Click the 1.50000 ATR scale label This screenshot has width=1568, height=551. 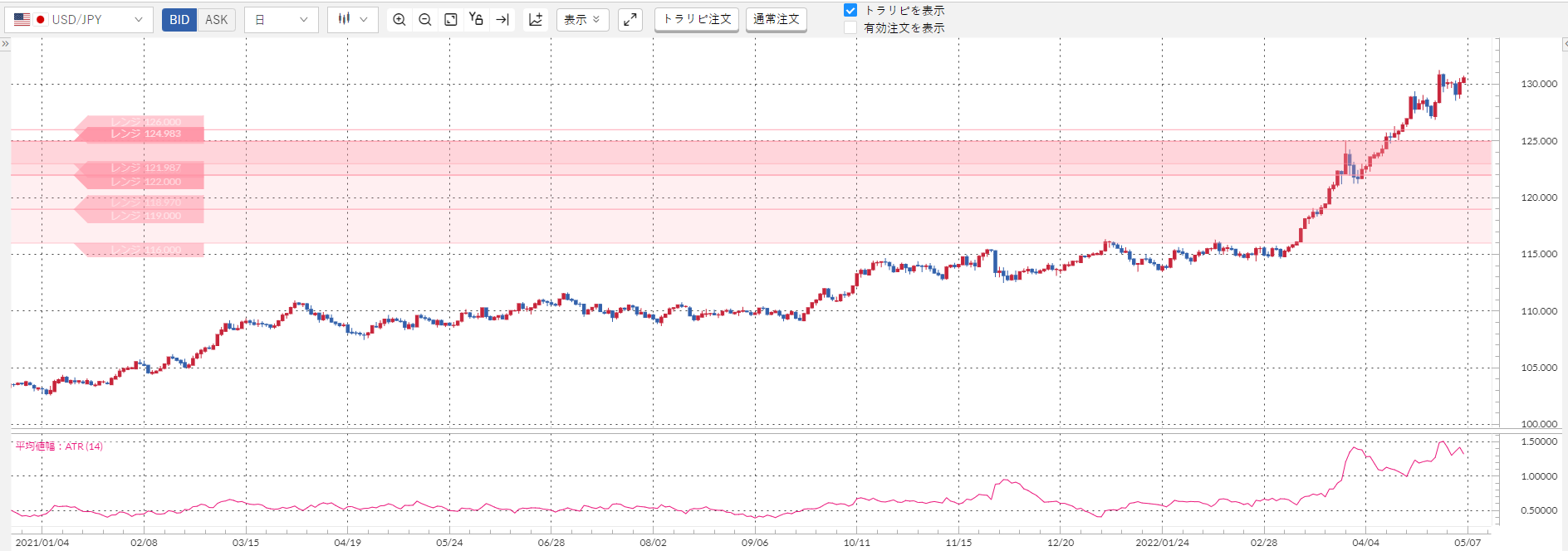[1539, 441]
